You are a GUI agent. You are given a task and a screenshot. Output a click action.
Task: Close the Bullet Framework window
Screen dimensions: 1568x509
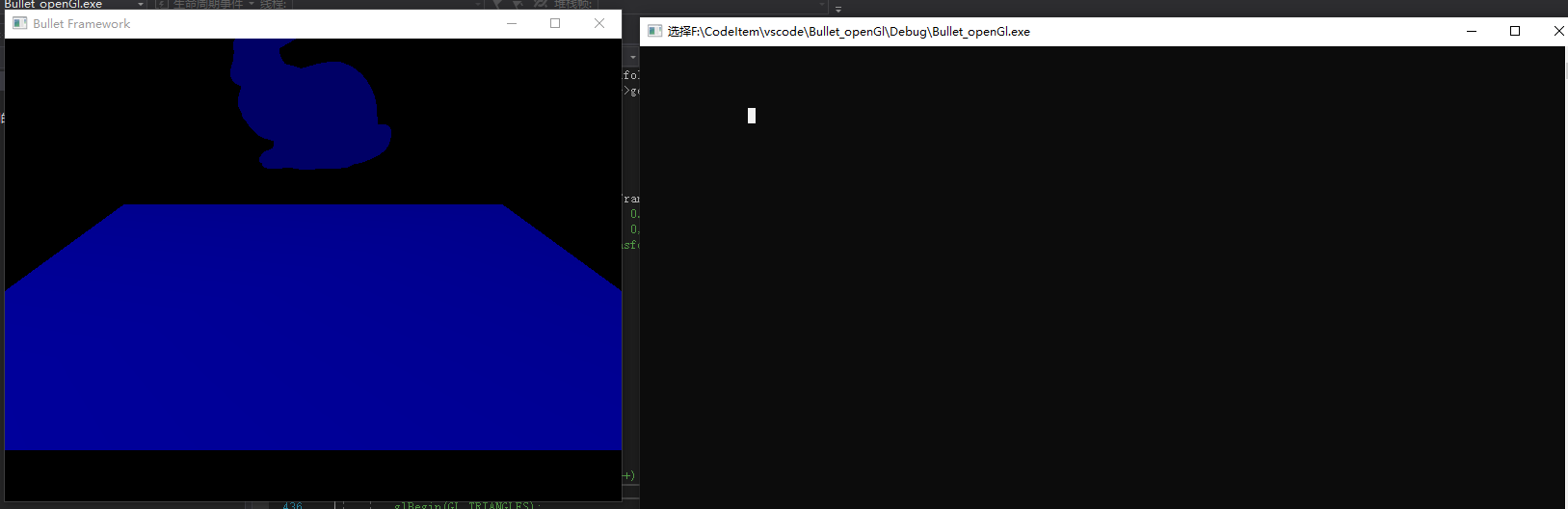pyautogui.click(x=599, y=23)
